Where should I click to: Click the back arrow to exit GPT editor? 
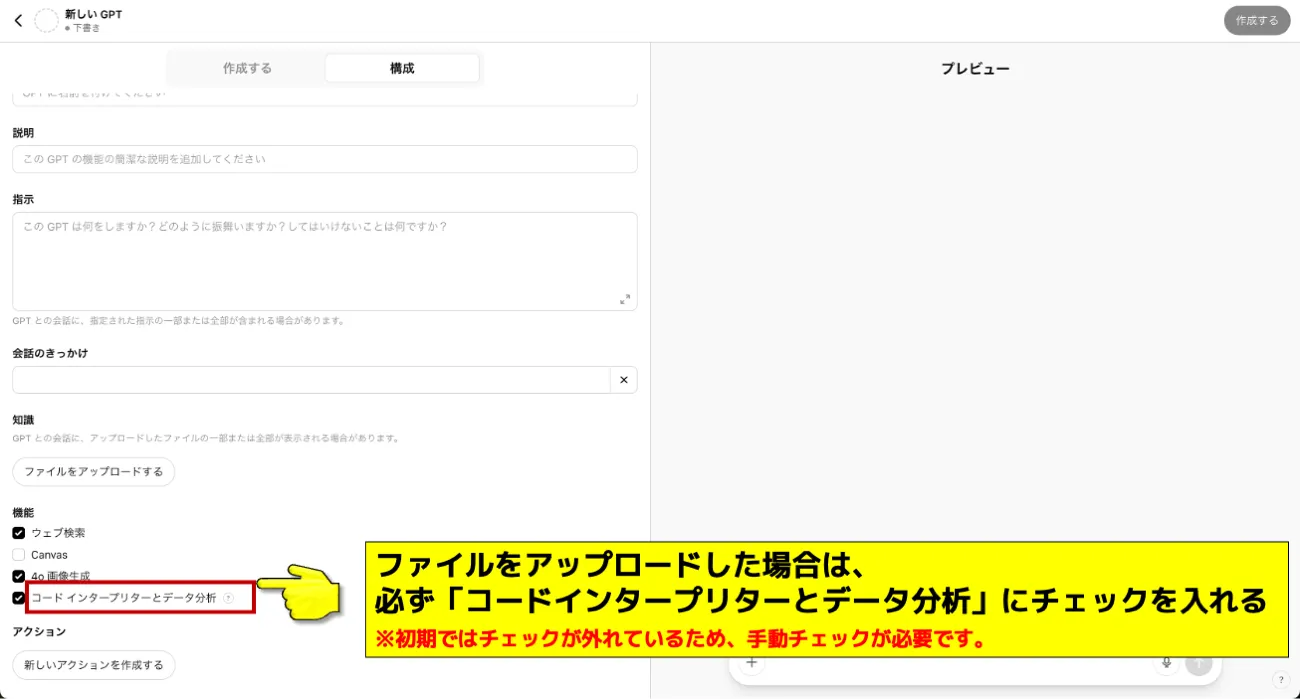coord(18,20)
